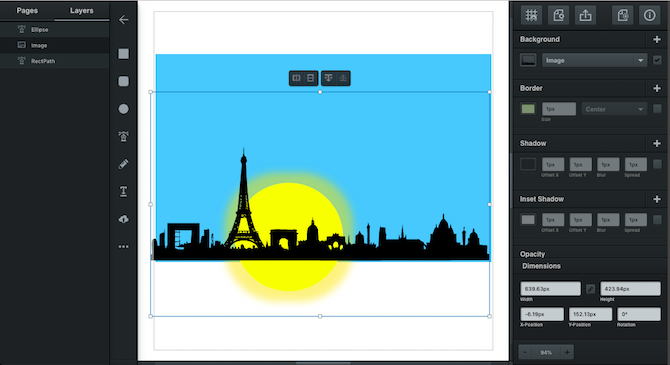The width and height of the screenshot is (670, 365).
Task: Select the Rounded Rectangle shape tool
Action: point(123,81)
